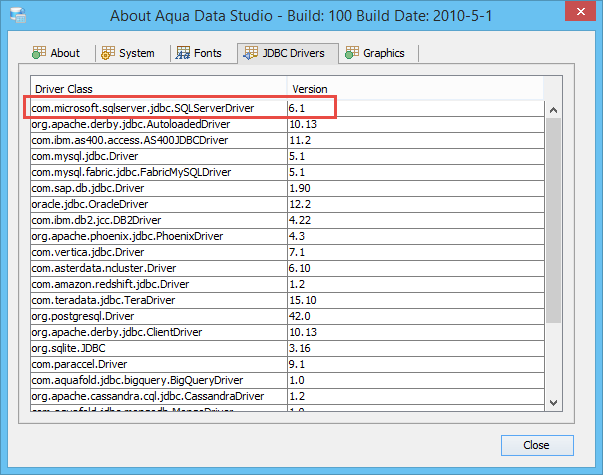Switch to the Graphics tab

pyautogui.click(x=375, y=53)
